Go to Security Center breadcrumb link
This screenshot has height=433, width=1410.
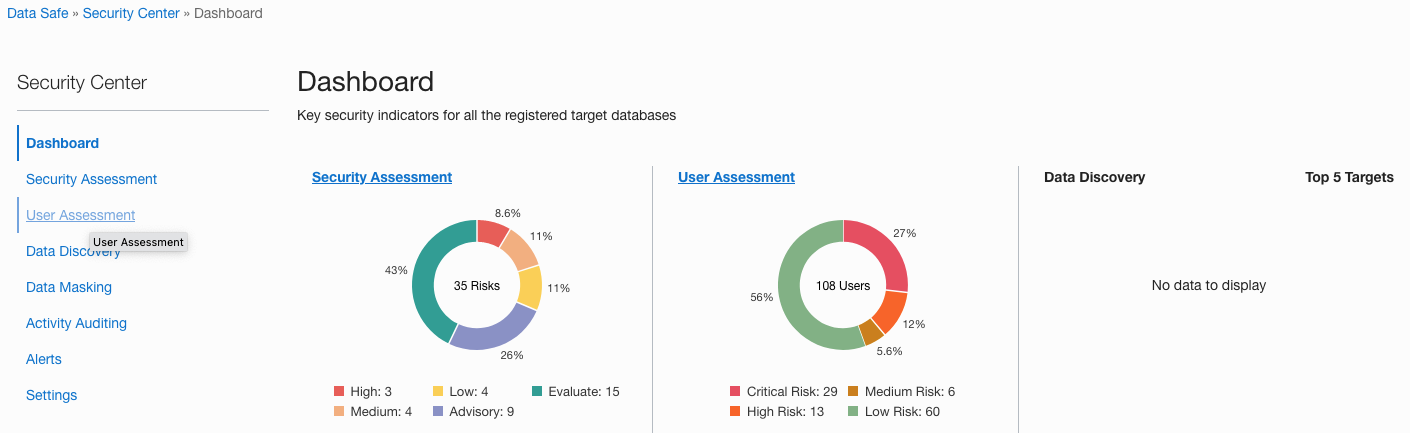click(x=131, y=14)
